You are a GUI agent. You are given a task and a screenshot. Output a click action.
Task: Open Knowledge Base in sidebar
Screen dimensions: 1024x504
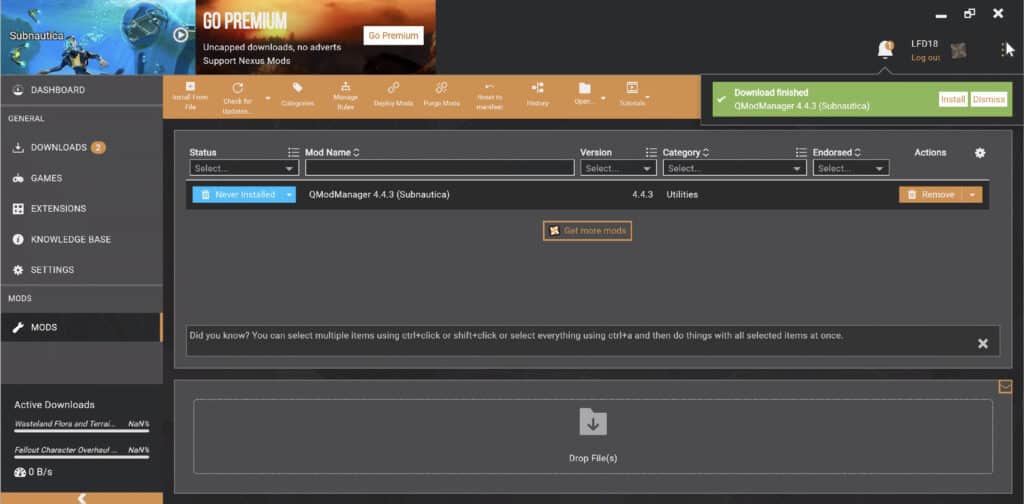coord(82,240)
